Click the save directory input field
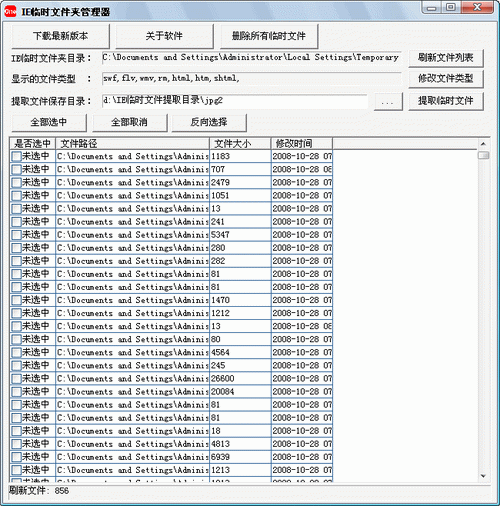This screenshot has height=506, width=500. pyautogui.click(x=235, y=101)
